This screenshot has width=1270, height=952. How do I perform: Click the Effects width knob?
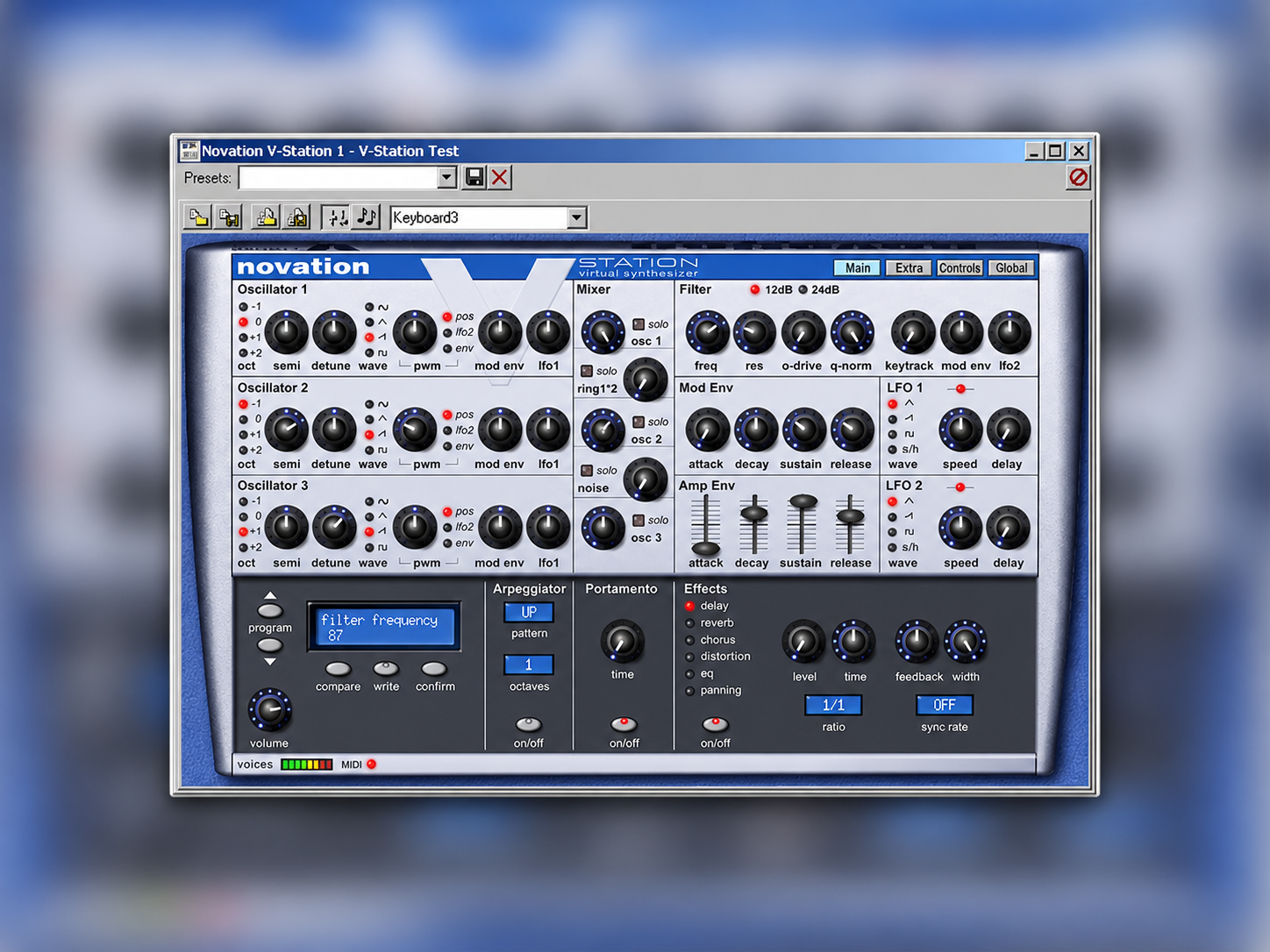click(x=965, y=643)
